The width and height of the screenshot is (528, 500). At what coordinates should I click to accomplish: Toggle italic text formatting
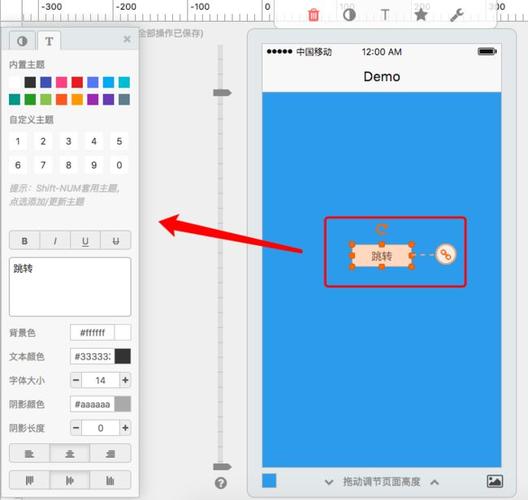[55, 240]
